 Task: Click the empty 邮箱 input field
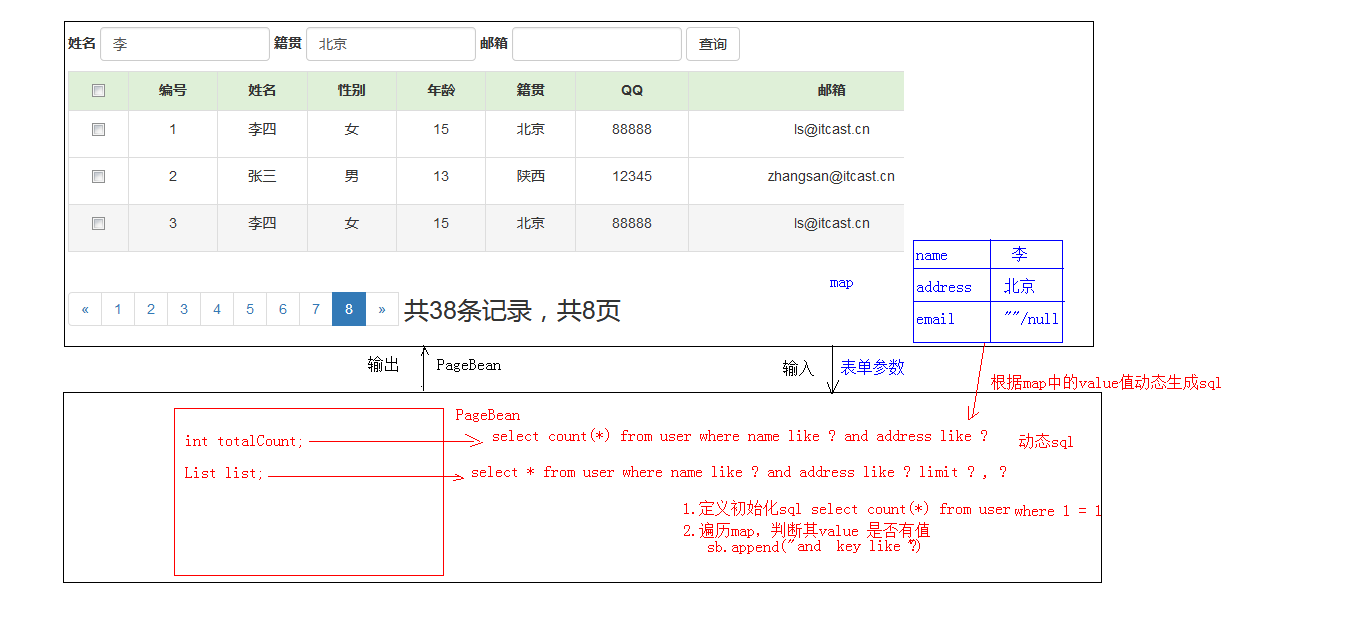click(x=597, y=44)
